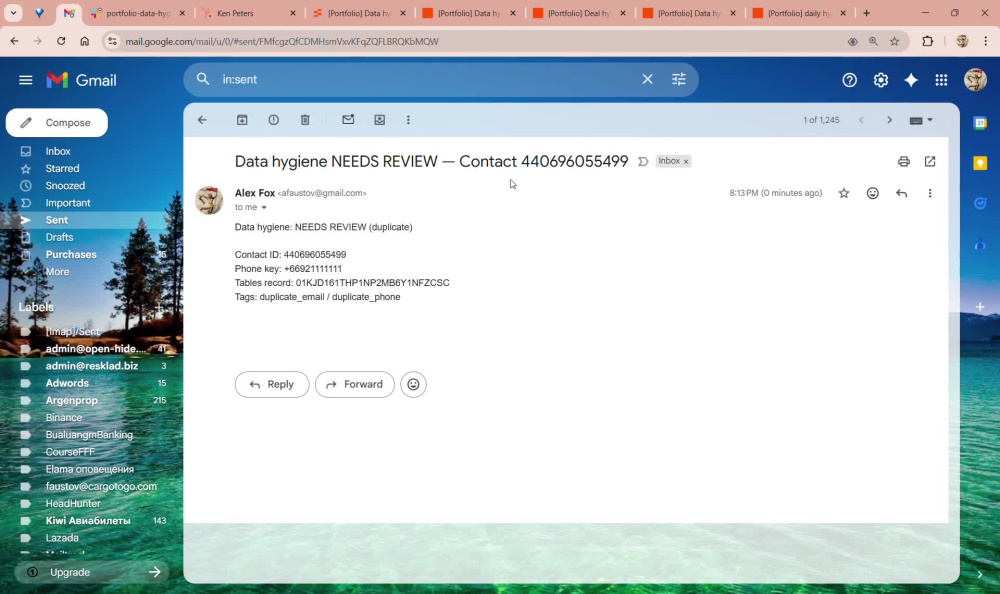Open the Argenprop label

(71, 401)
